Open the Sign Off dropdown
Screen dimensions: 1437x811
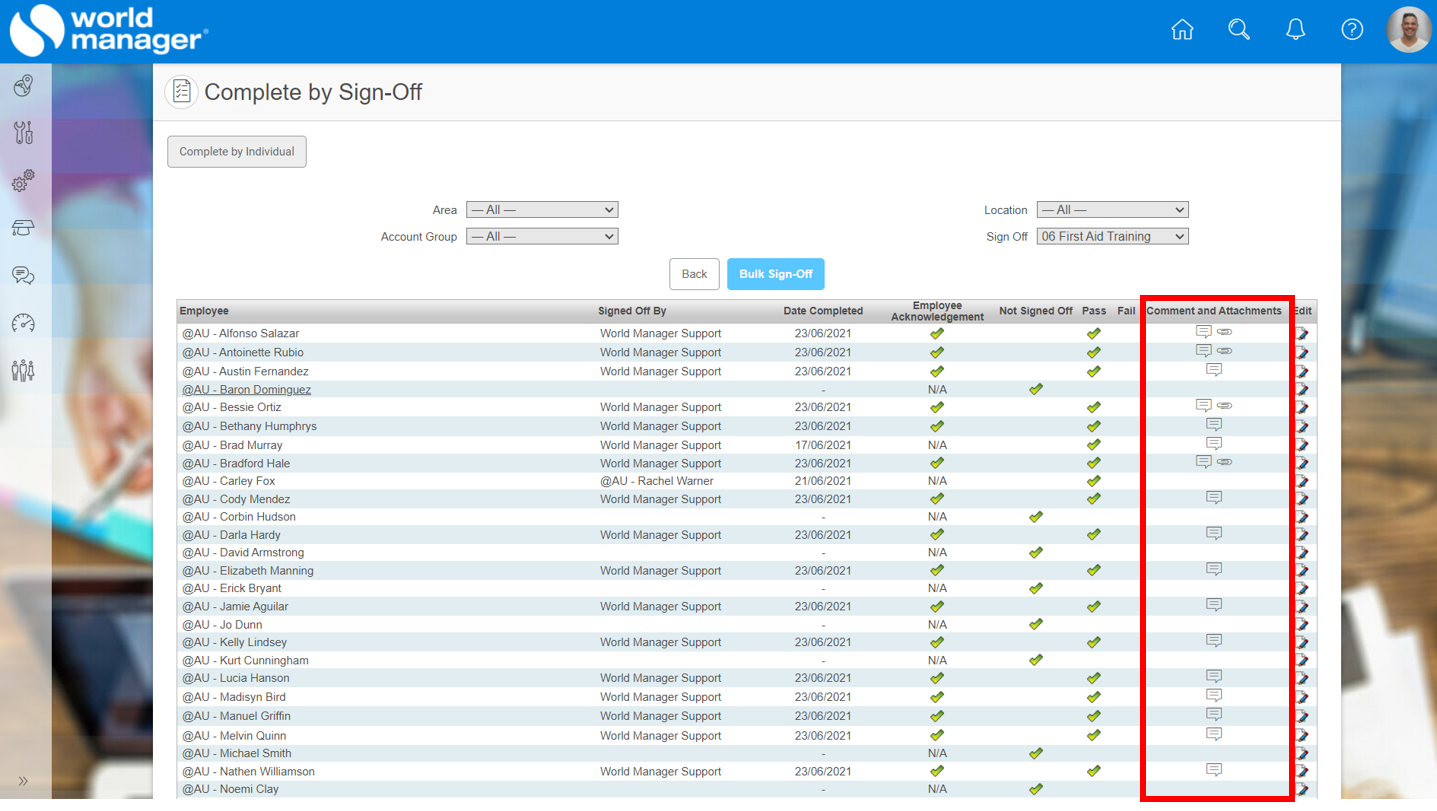[x=1112, y=237]
